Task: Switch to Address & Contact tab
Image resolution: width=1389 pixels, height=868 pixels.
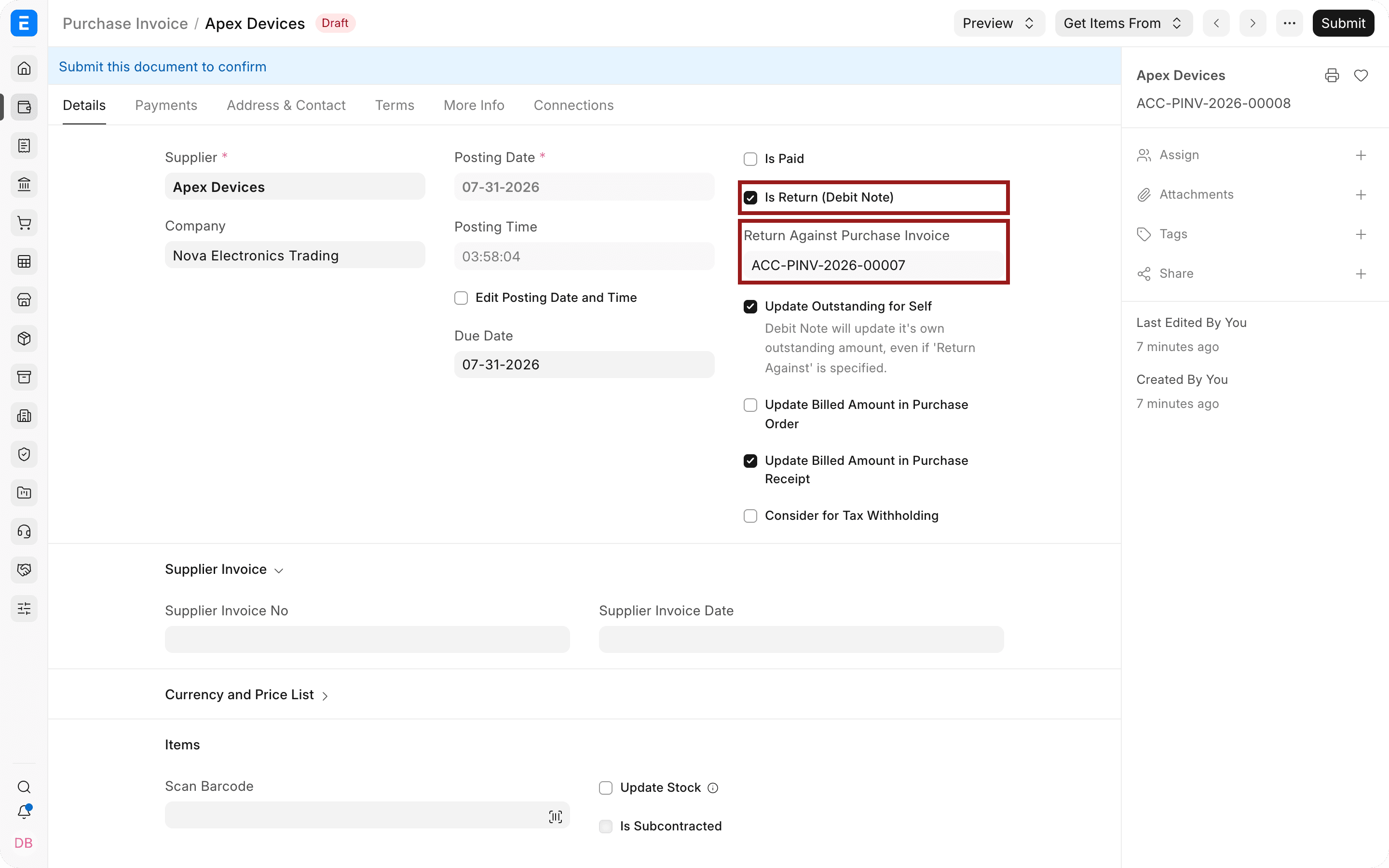Action: point(286,105)
